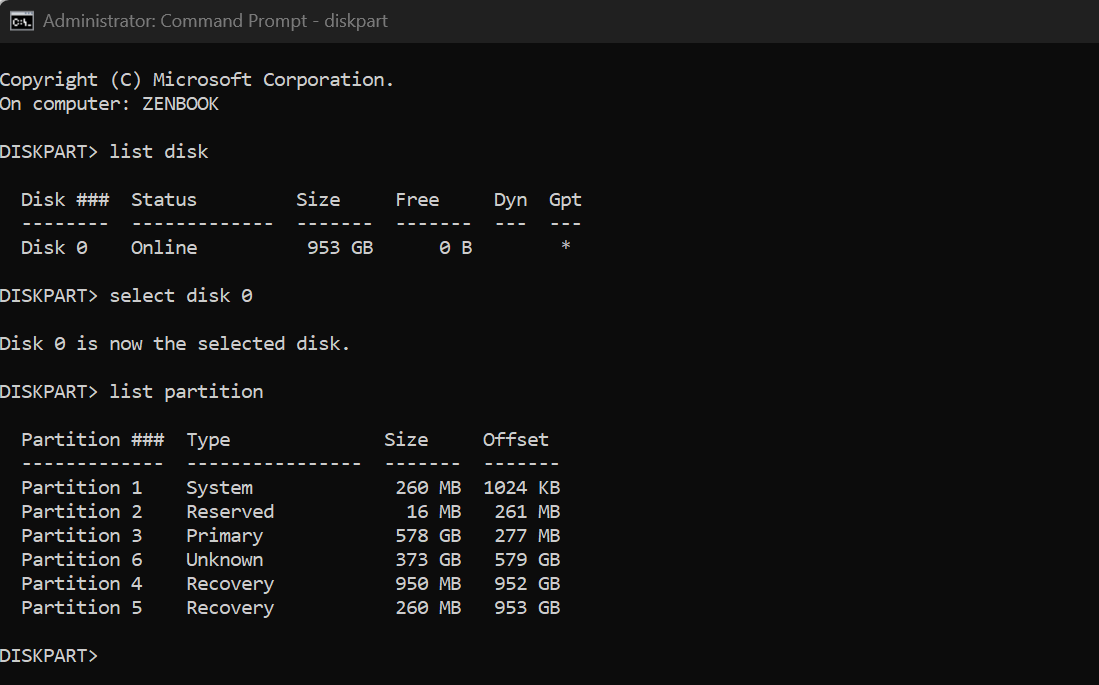Image resolution: width=1099 pixels, height=685 pixels.
Task: Select the disk size '953 GB'
Action: pos(340,247)
